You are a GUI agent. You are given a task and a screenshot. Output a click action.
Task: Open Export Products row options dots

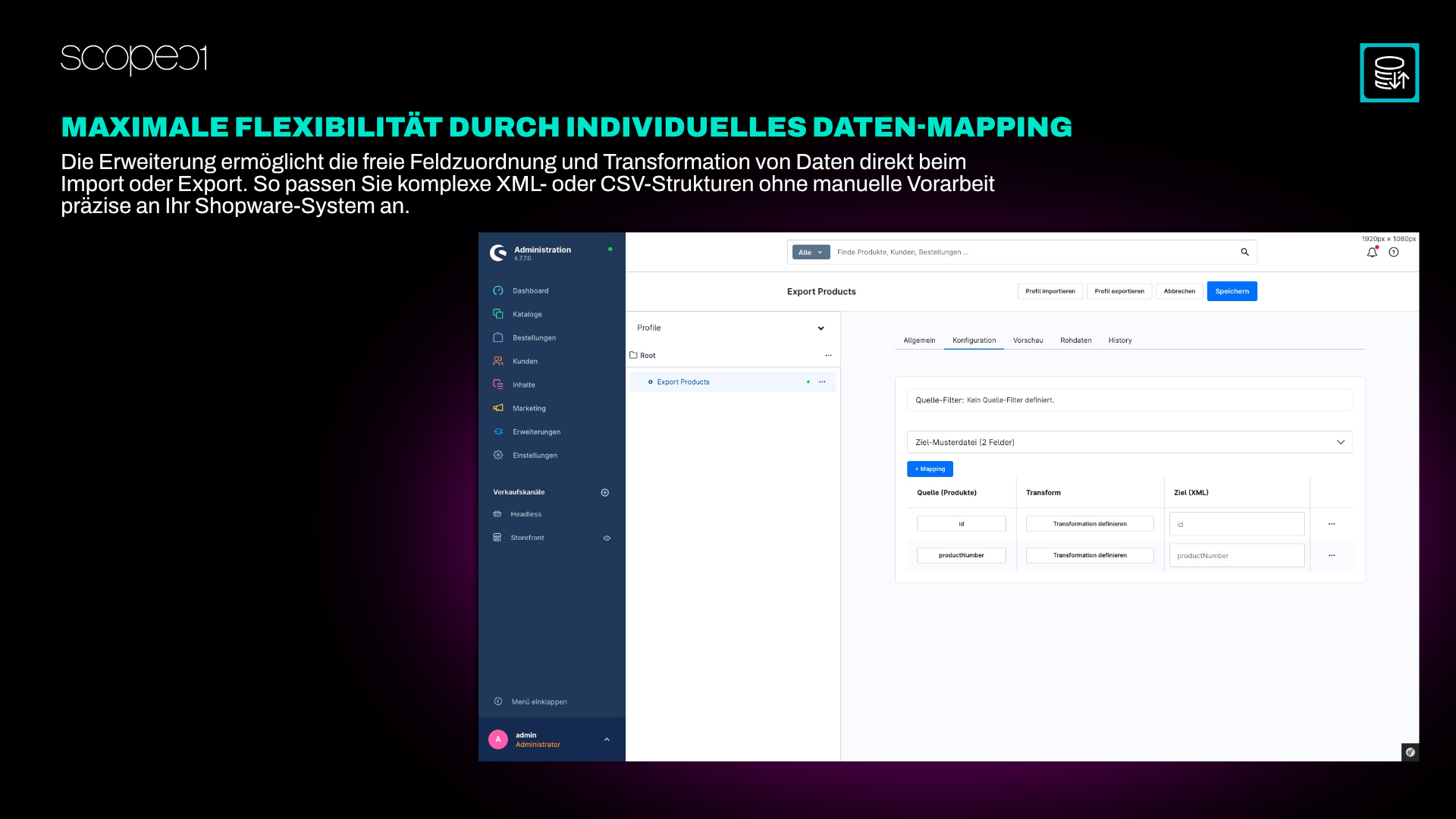click(x=822, y=382)
